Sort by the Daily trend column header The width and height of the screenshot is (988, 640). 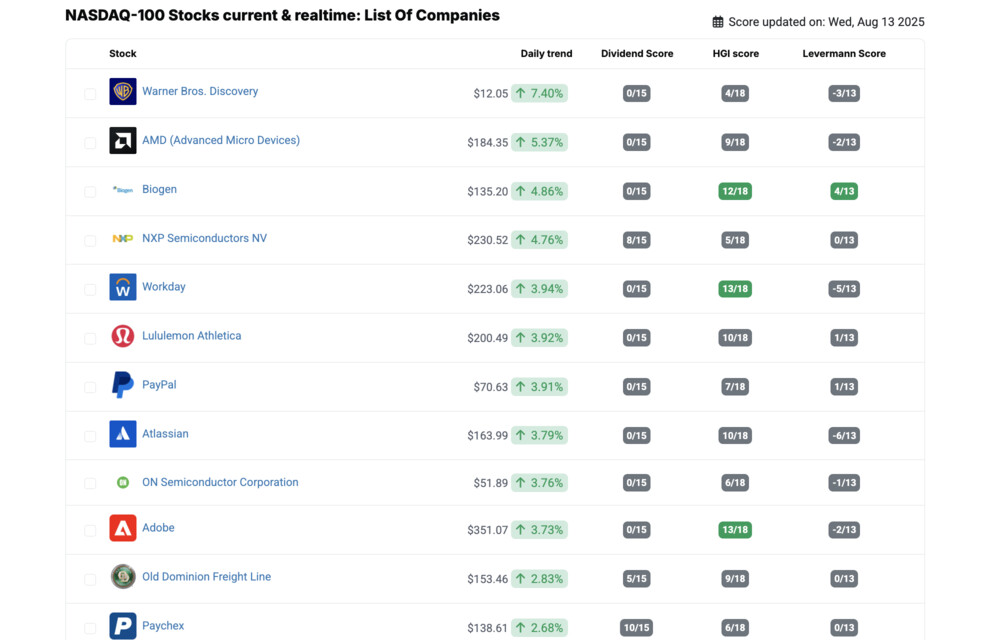(546, 54)
